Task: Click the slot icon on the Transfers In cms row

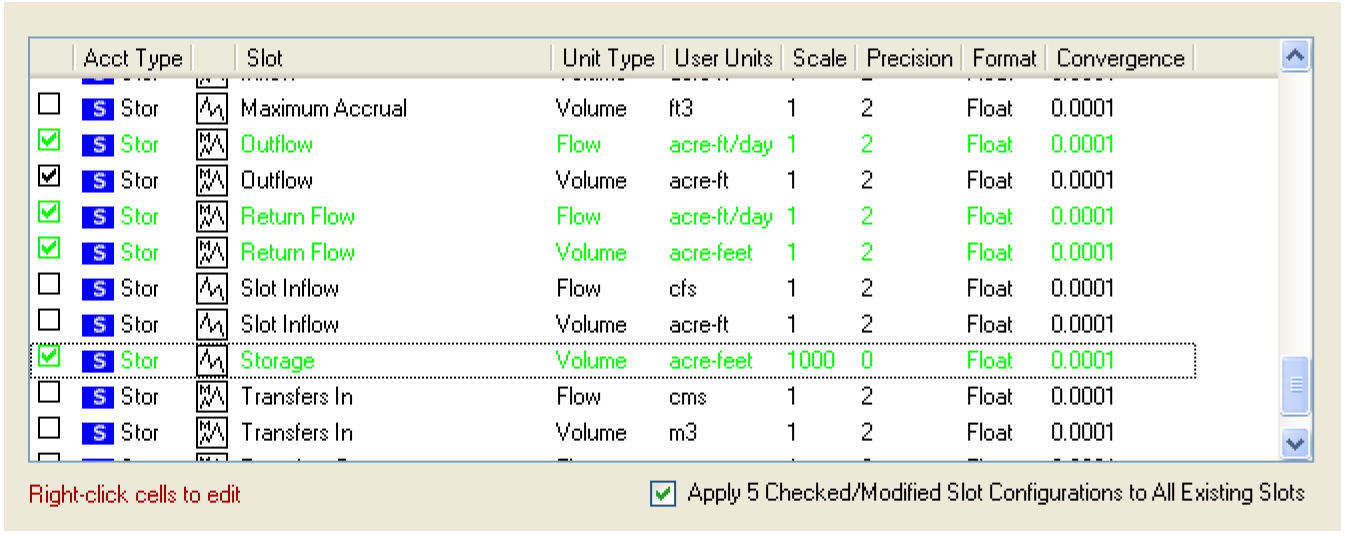Action: [210, 397]
